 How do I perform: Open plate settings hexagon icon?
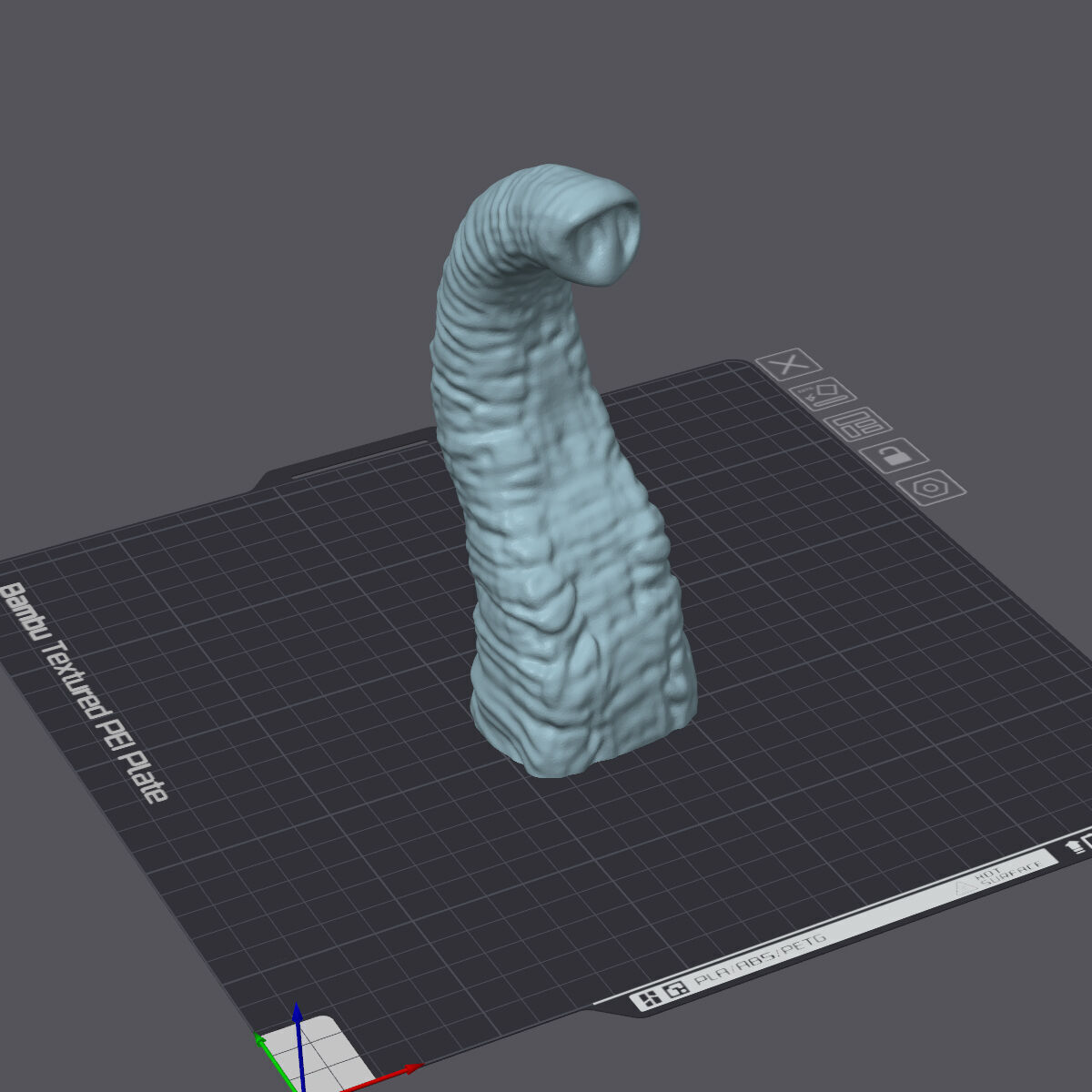[930, 487]
